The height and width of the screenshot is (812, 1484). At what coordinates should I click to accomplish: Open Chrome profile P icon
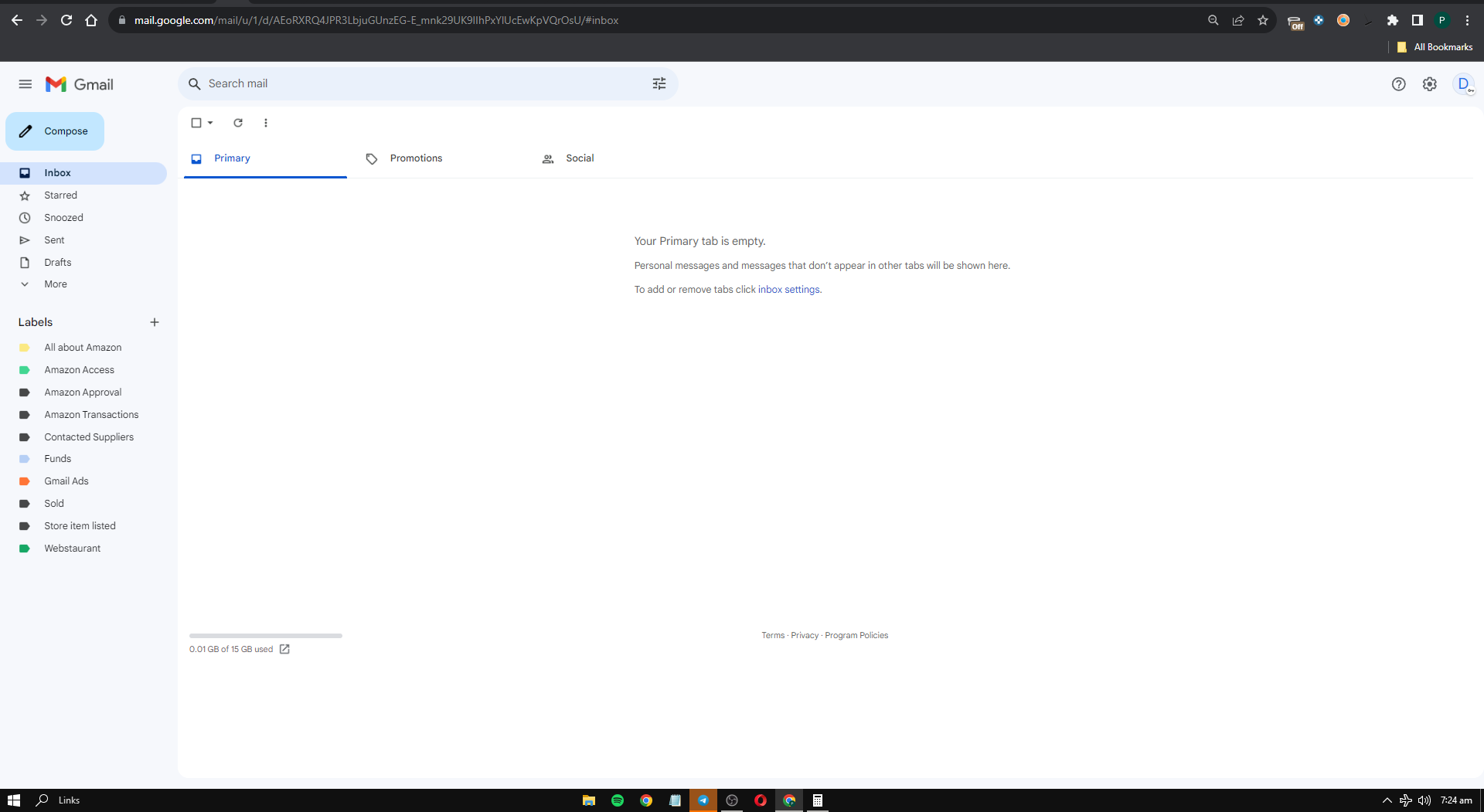click(1442, 20)
